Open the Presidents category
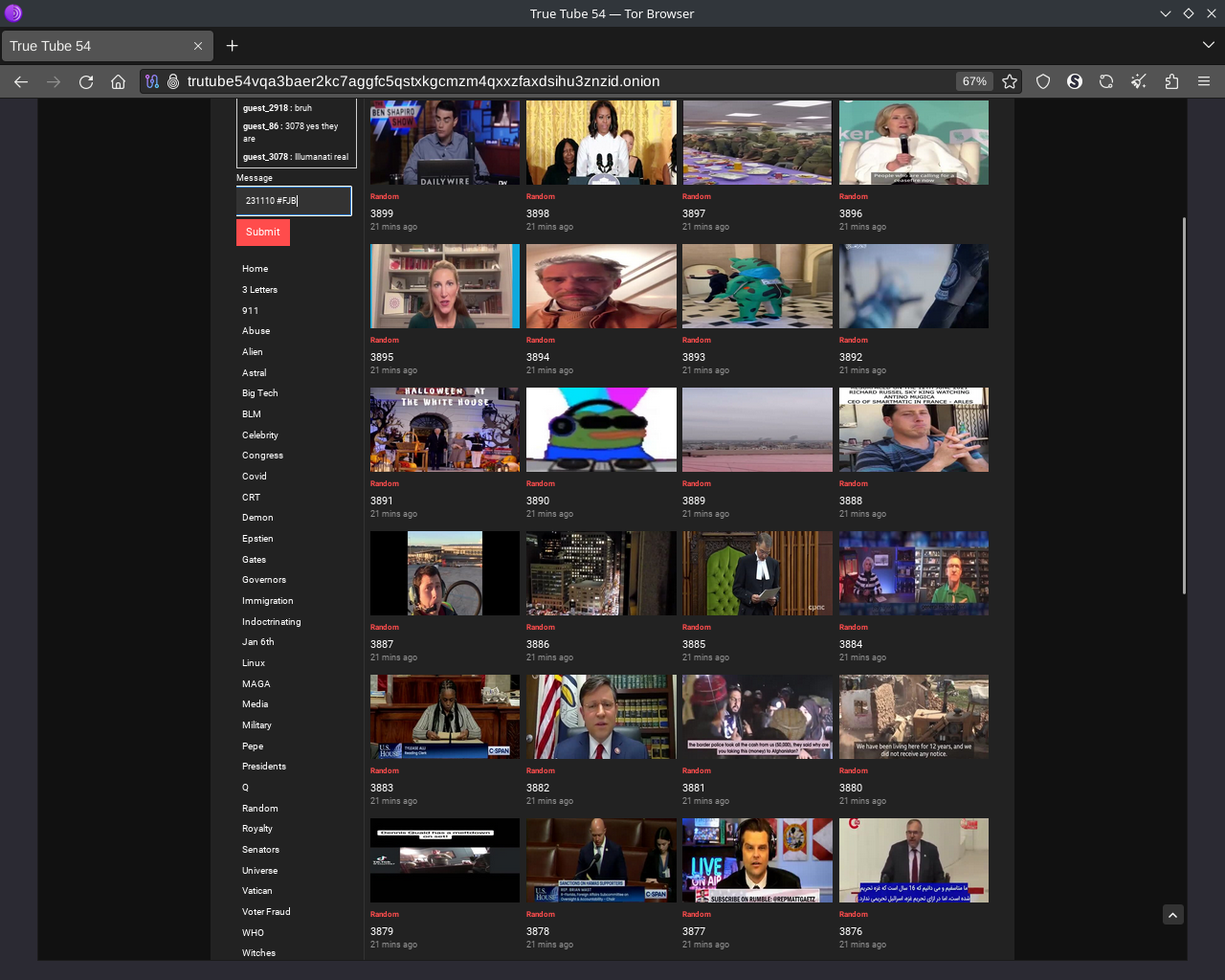Screen dimensions: 1225x980 pyautogui.click(x=263, y=767)
